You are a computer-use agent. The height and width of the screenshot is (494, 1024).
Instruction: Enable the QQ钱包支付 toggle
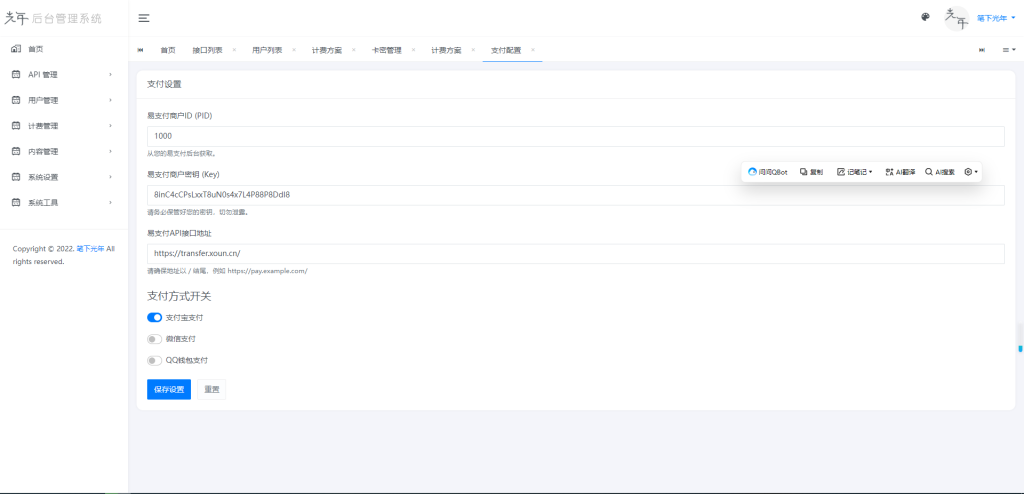pos(154,360)
